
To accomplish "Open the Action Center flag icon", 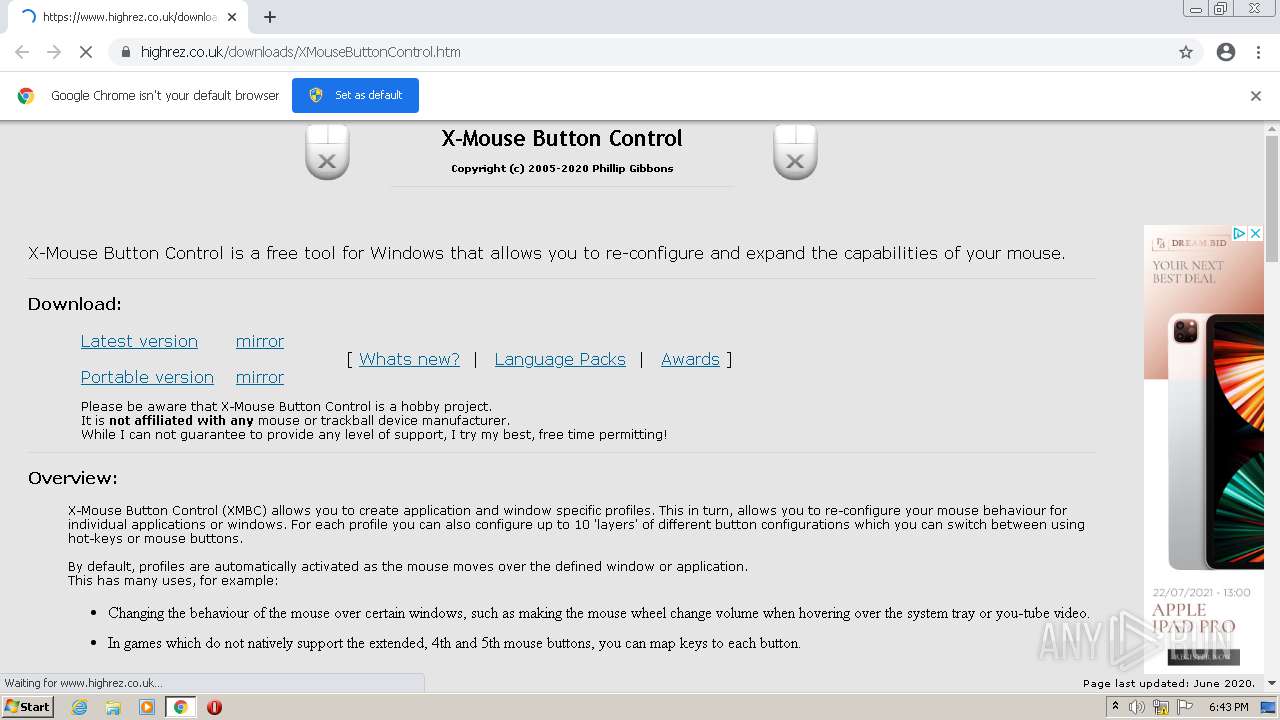I will pos(1185,707).
